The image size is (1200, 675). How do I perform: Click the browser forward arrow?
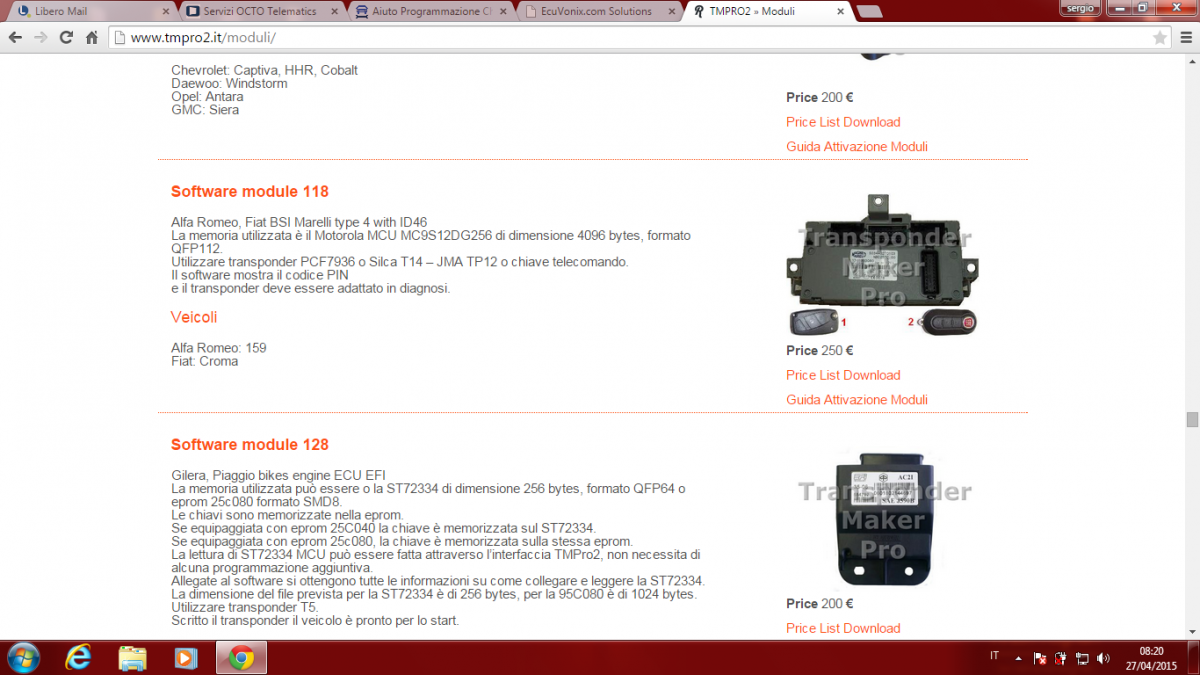tap(41, 37)
